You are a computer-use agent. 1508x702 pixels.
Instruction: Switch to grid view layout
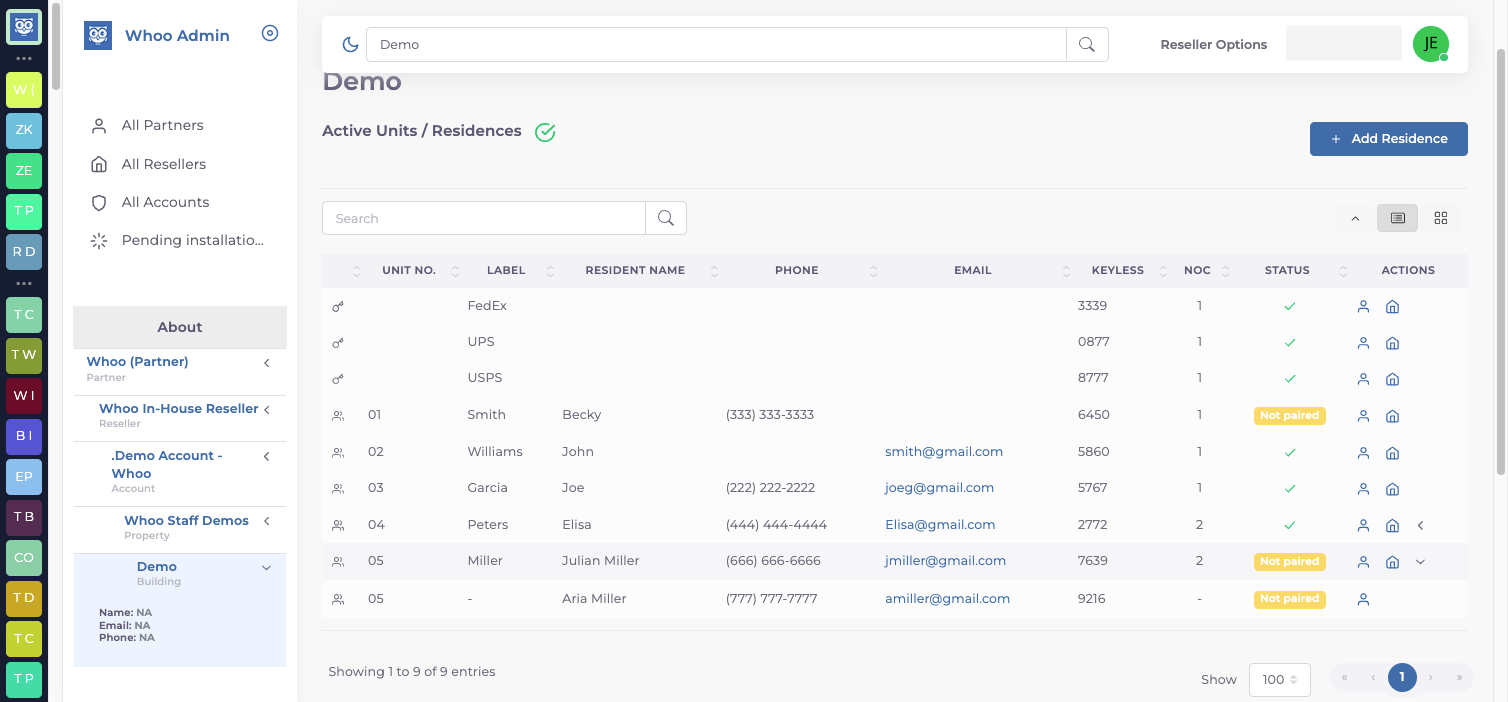(1441, 218)
